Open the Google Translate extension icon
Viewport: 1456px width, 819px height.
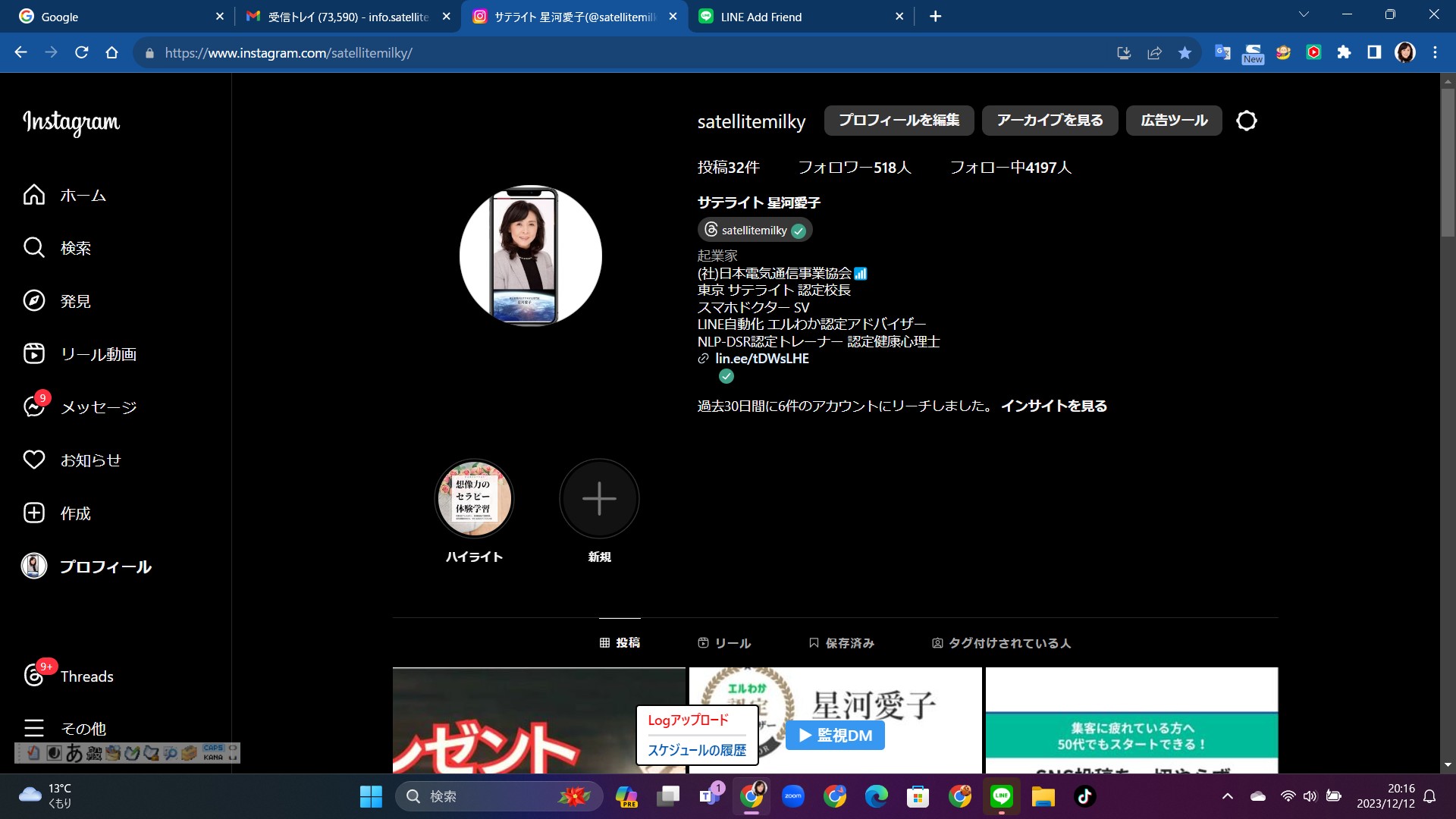tap(1222, 52)
